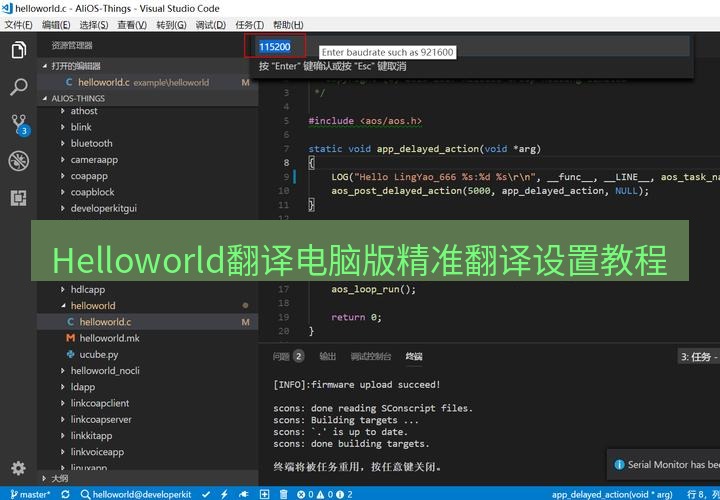Click the checkmark build icon in status bar
720x500 pixels.
(206, 494)
